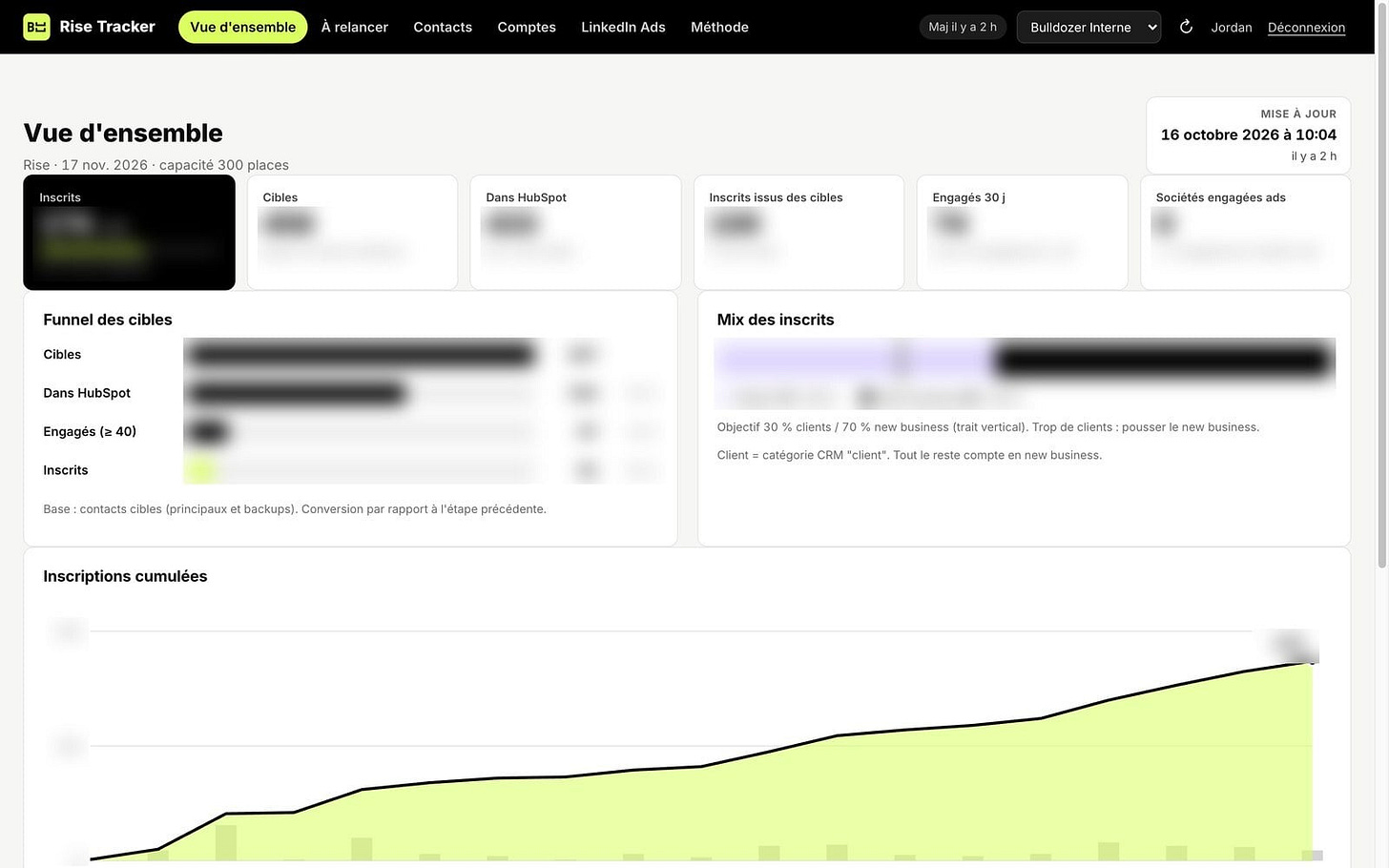Viewport: 1389px width, 868px height.
Task: Click the Rise Tracker logo icon
Action: tap(36, 27)
